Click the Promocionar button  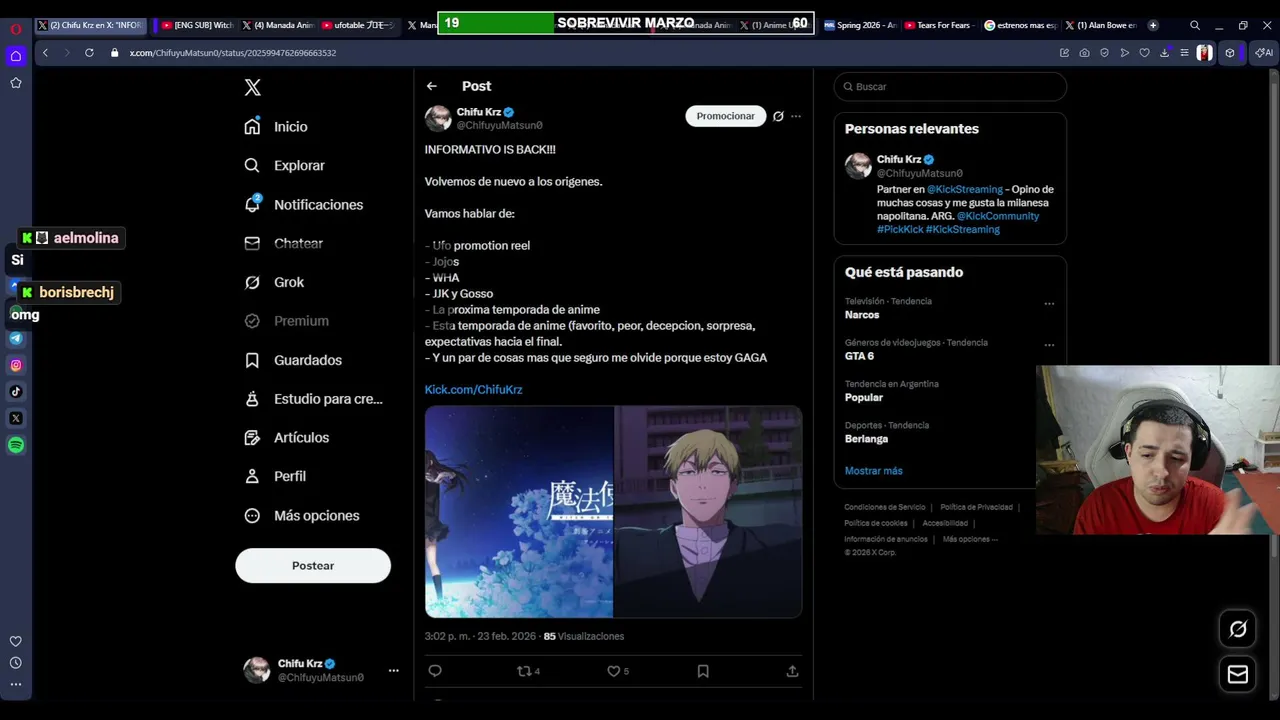pos(725,116)
